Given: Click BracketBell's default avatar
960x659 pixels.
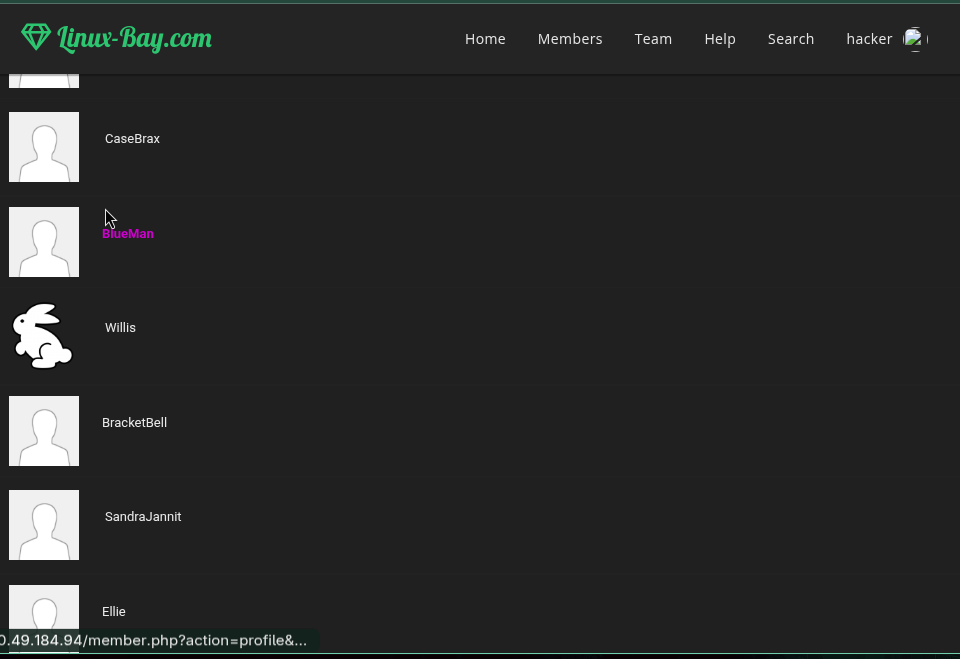Looking at the screenshot, I should click(44, 431).
